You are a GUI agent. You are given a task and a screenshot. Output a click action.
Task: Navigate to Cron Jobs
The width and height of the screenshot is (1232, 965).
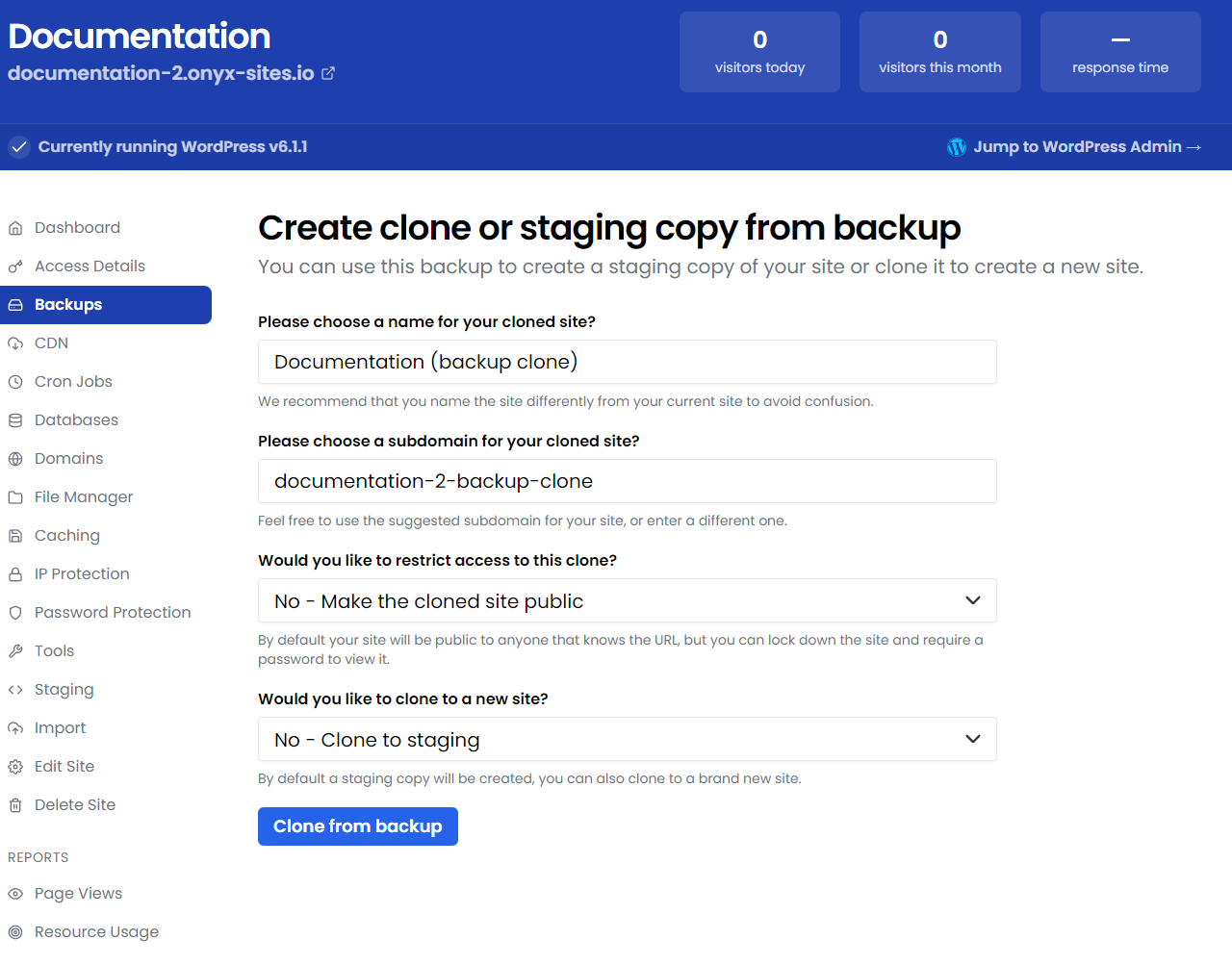[106, 382]
